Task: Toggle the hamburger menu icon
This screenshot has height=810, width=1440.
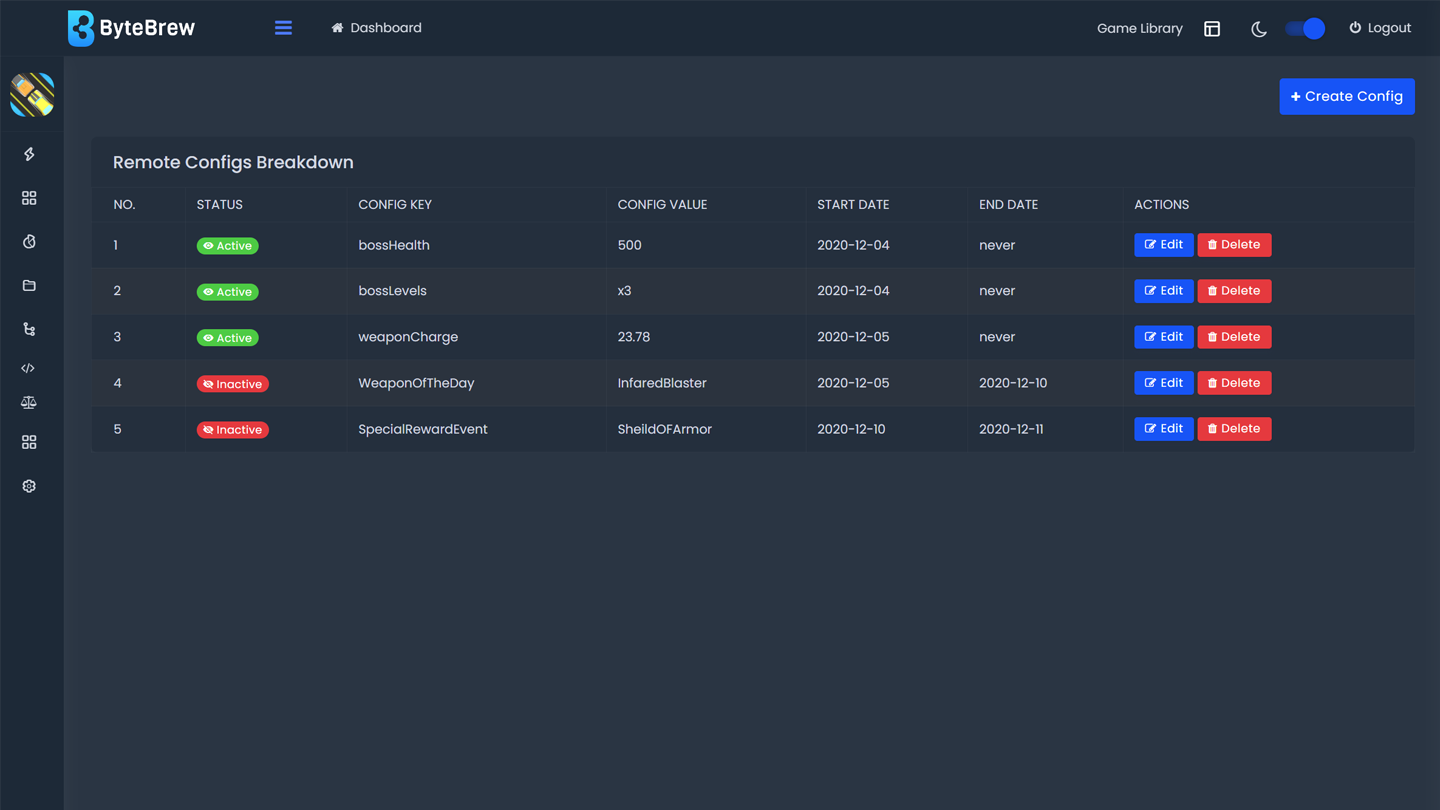Action: pyautogui.click(x=284, y=28)
